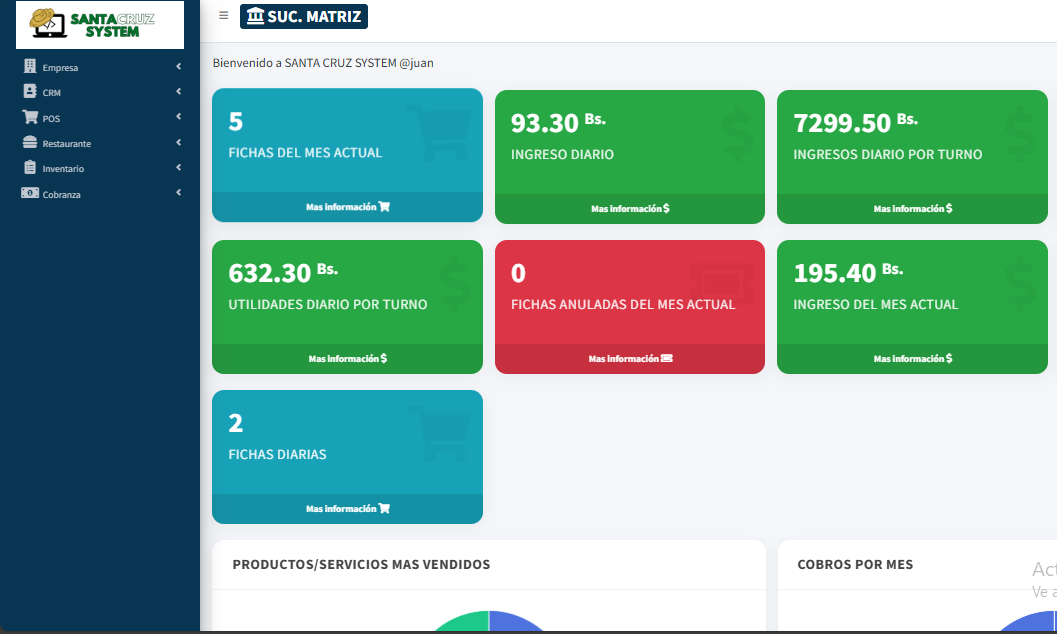Click the Cobranza money bill icon
The width and height of the screenshot is (1057, 634).
[x=30, y=193]
